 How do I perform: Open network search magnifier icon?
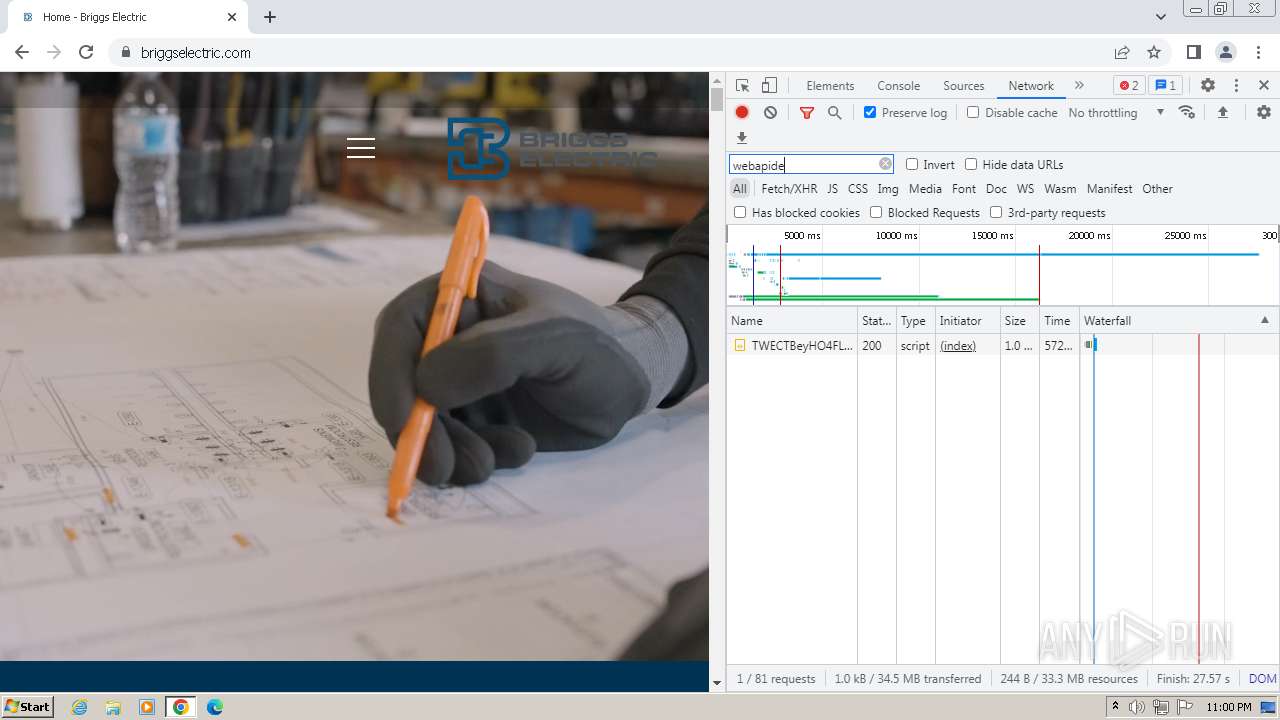tap(835, 113)
